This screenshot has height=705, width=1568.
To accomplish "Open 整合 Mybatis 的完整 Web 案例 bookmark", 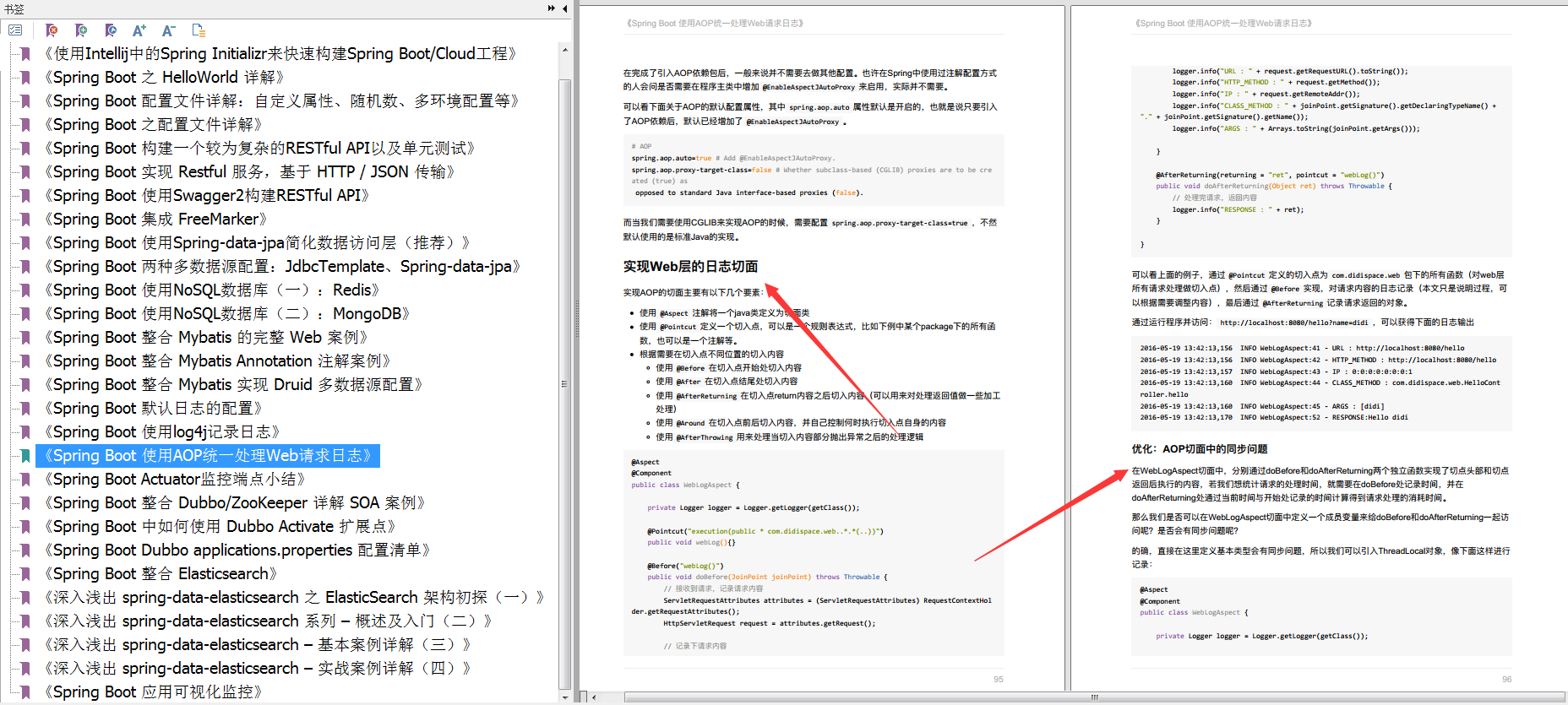I will (x=205, y=338).
